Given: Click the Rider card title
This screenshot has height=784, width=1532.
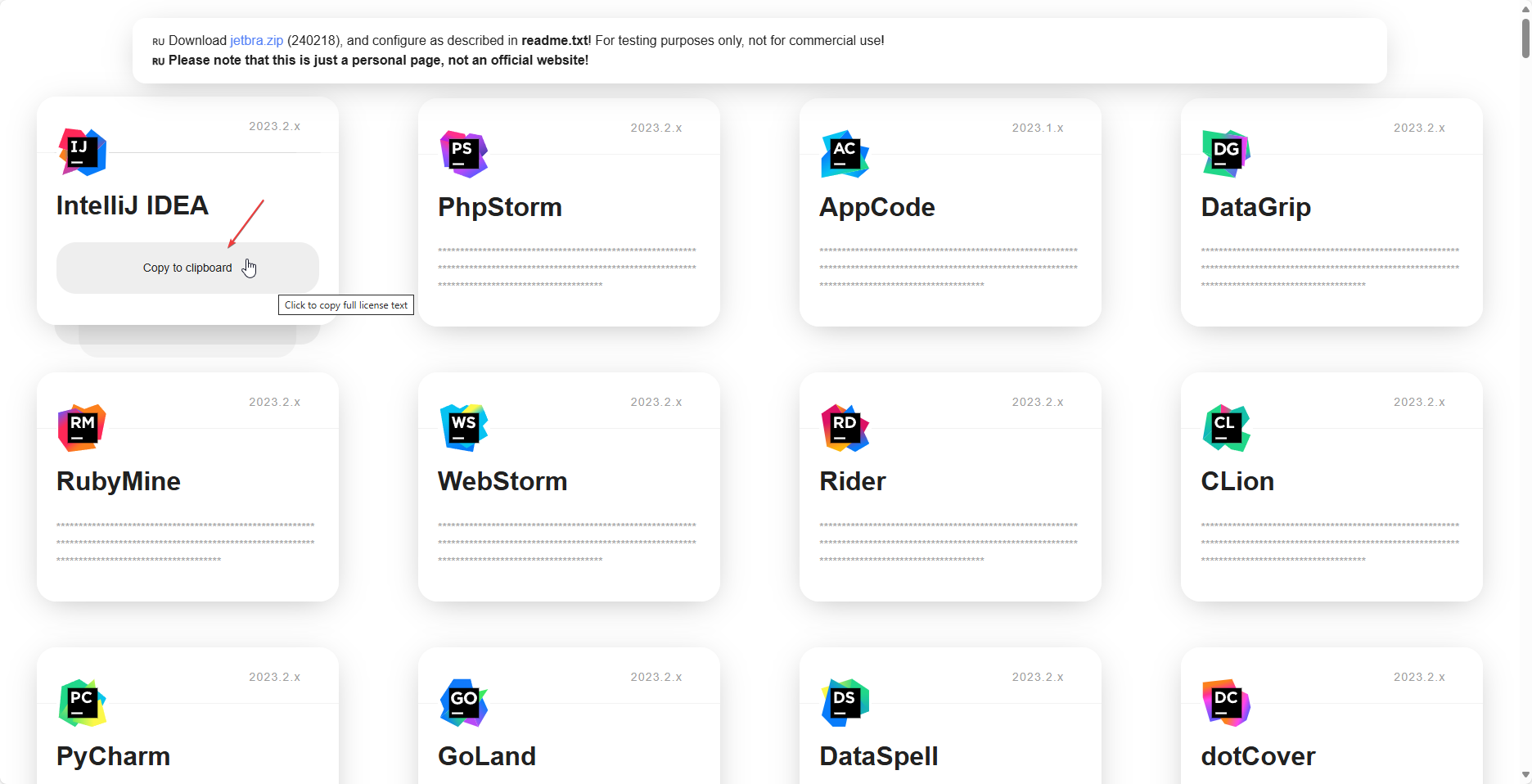Looking at the screenshot, I should (853, 481).
